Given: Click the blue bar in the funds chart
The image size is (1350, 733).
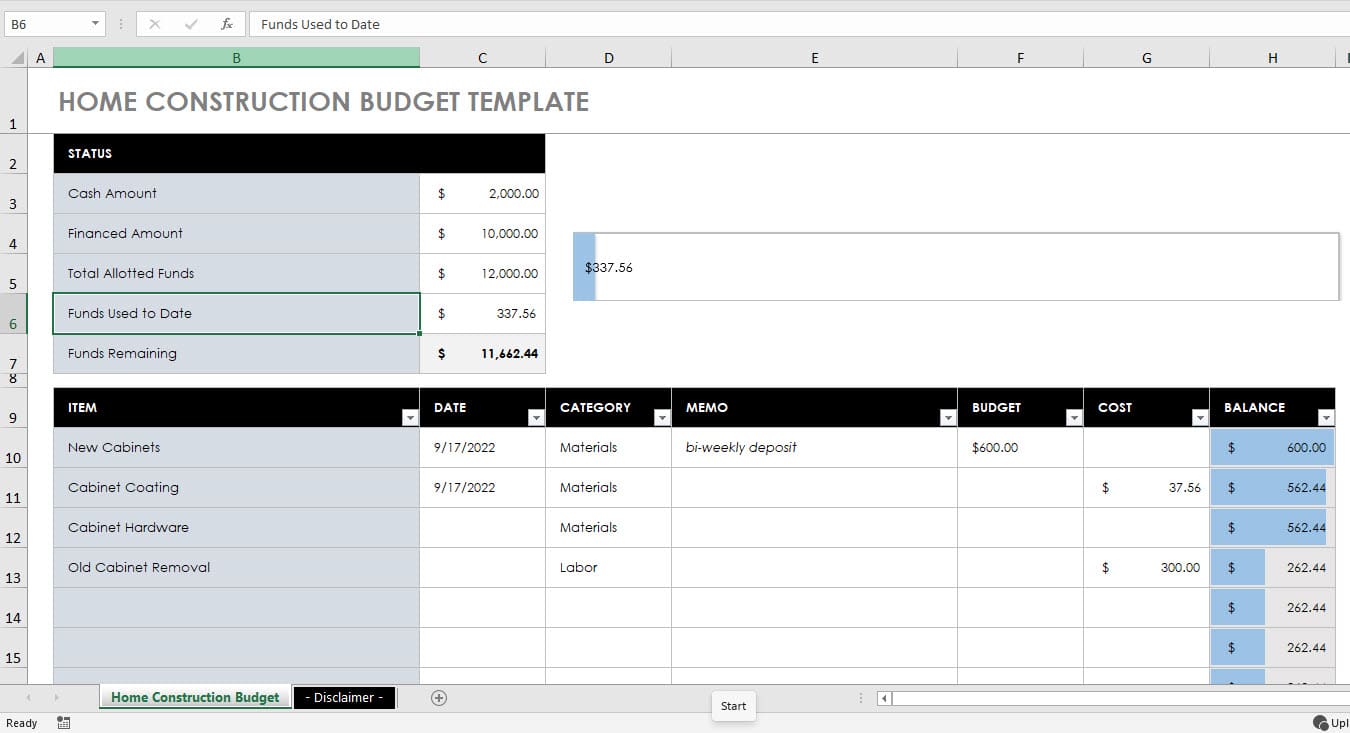Looking at the screenshot, I should tap(583, 267).
